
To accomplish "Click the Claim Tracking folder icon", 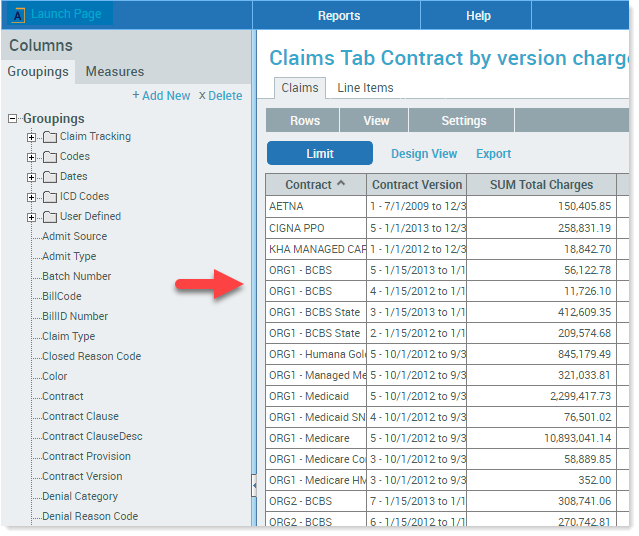I will 50,137.
